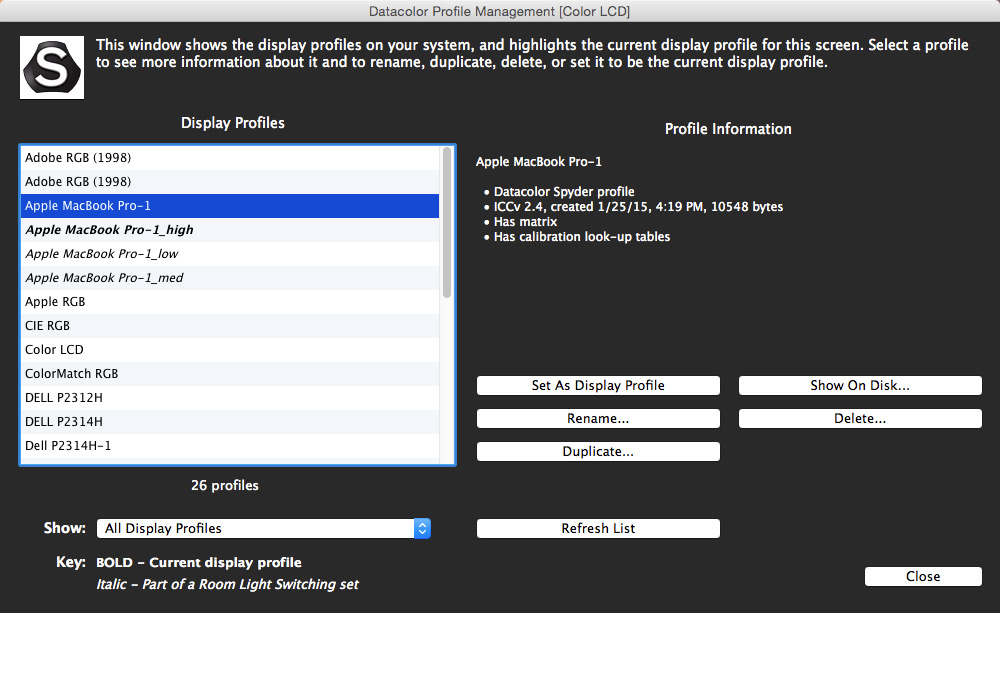Rename the selected profile
This screenshot has width=1000, height=686.
598,419
